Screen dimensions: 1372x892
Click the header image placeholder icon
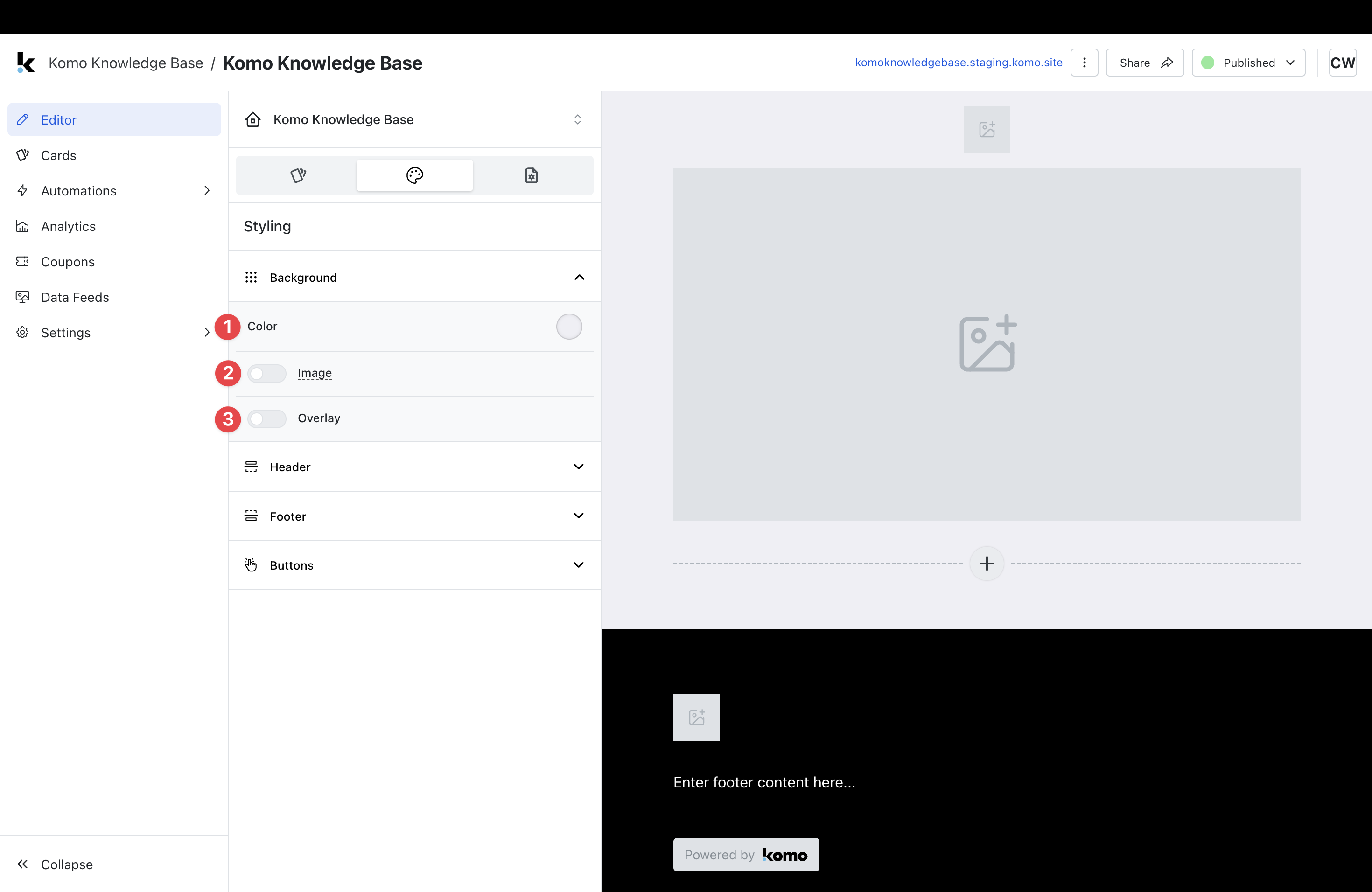[x=987, y=130]
